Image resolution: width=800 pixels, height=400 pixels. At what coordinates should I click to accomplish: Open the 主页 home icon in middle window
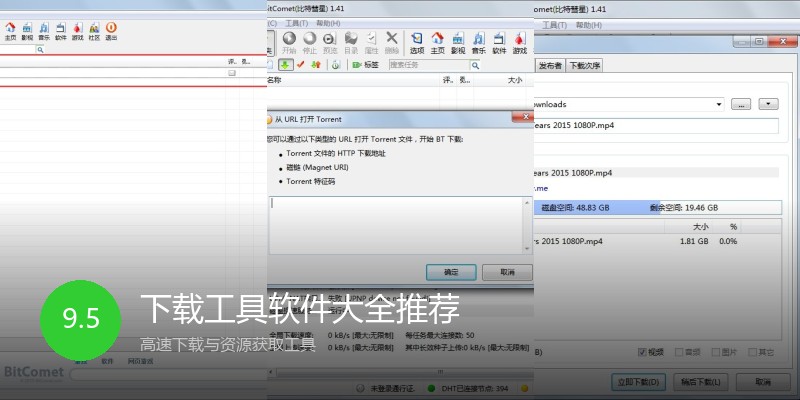(437, 43)
